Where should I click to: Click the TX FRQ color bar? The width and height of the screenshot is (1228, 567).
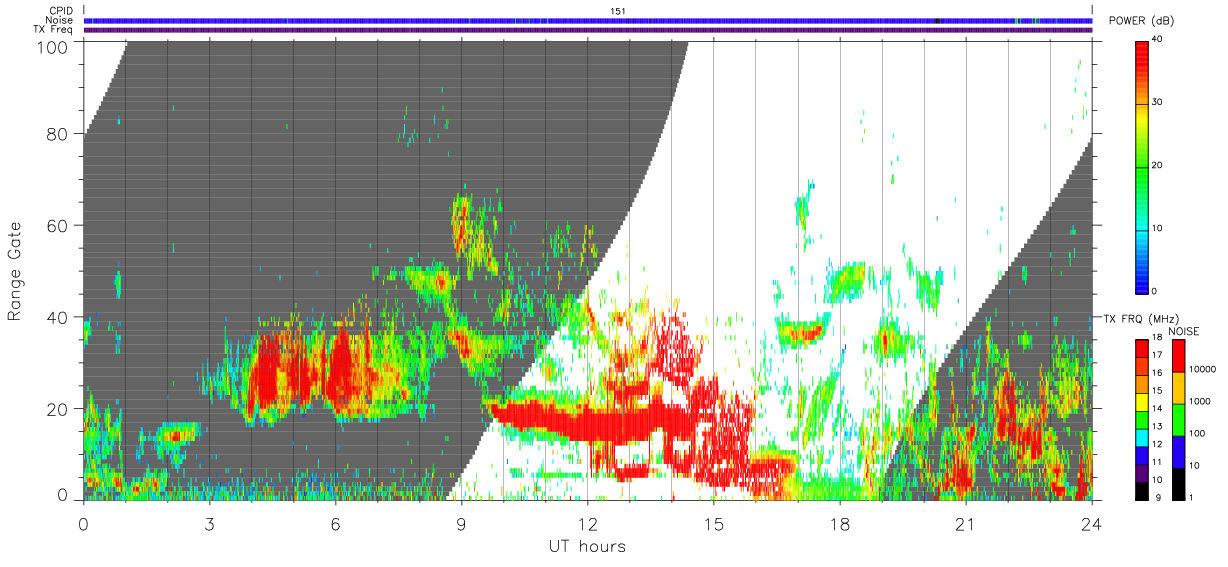click(1142, 419)
